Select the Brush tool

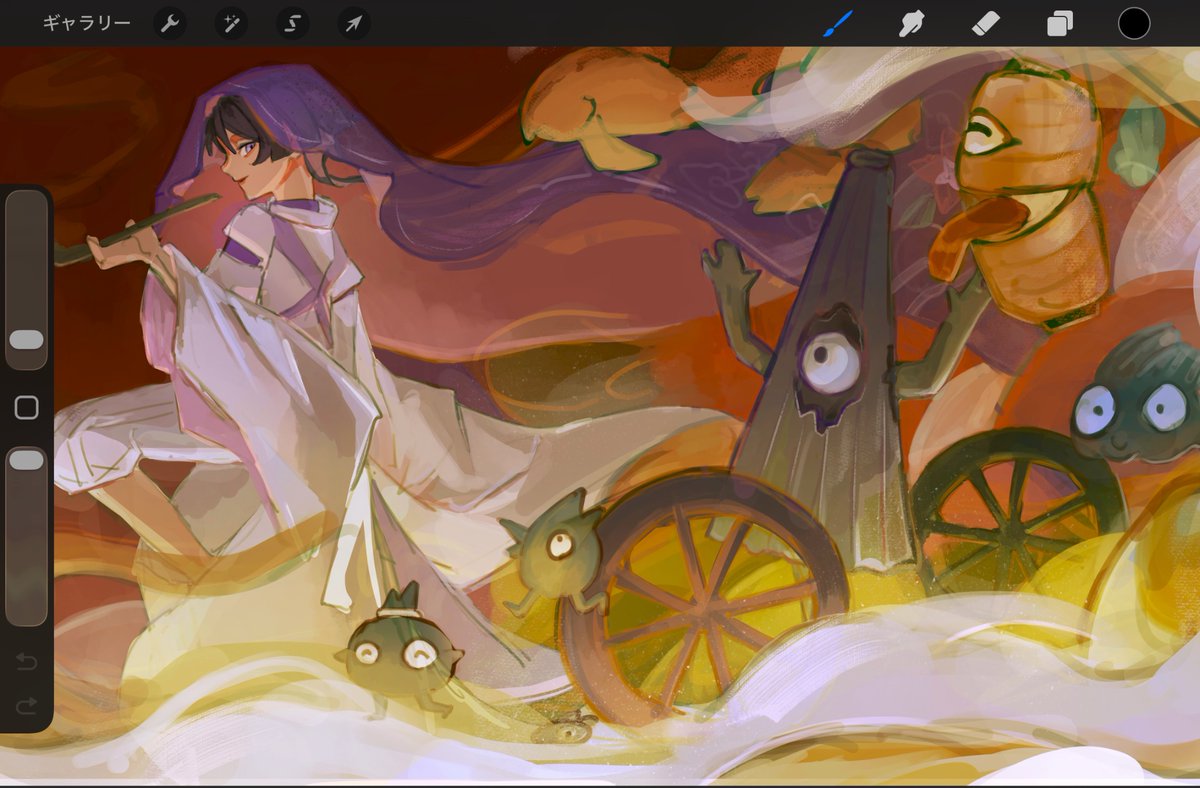tap(837, 23)
